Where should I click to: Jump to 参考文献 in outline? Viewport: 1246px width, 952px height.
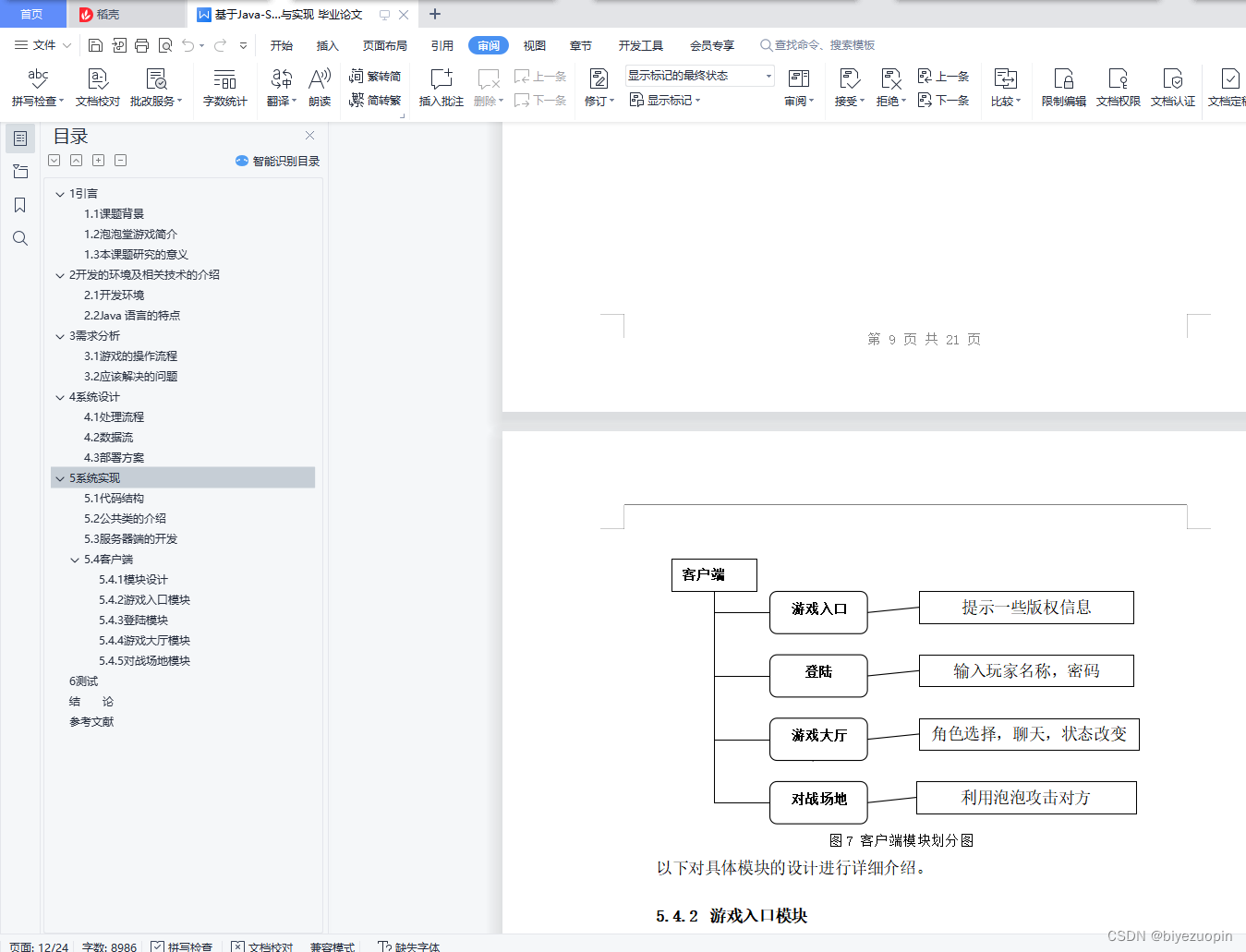[x=91, y=722]
